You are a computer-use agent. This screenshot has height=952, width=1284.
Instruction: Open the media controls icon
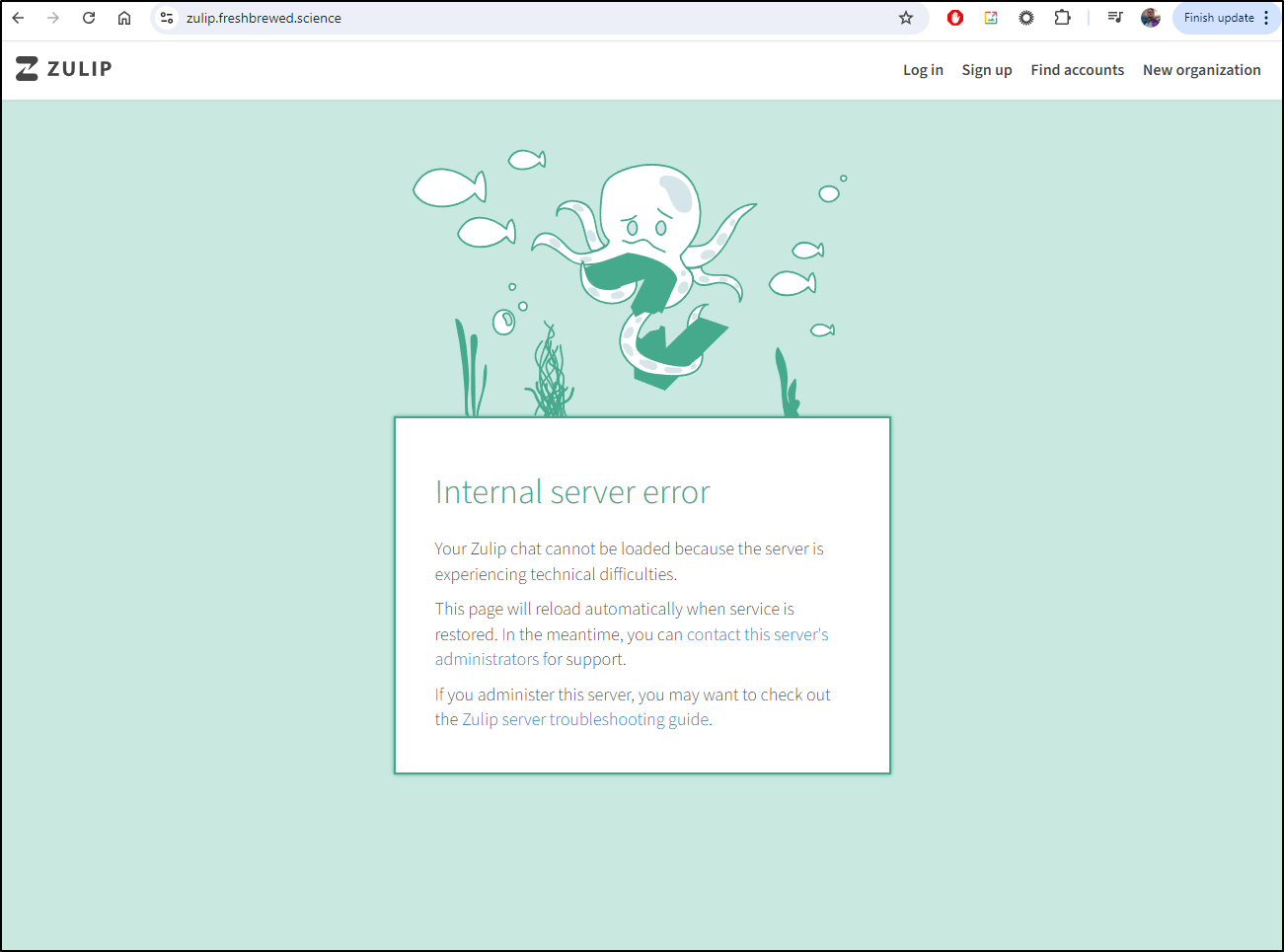click(1115, 18)
